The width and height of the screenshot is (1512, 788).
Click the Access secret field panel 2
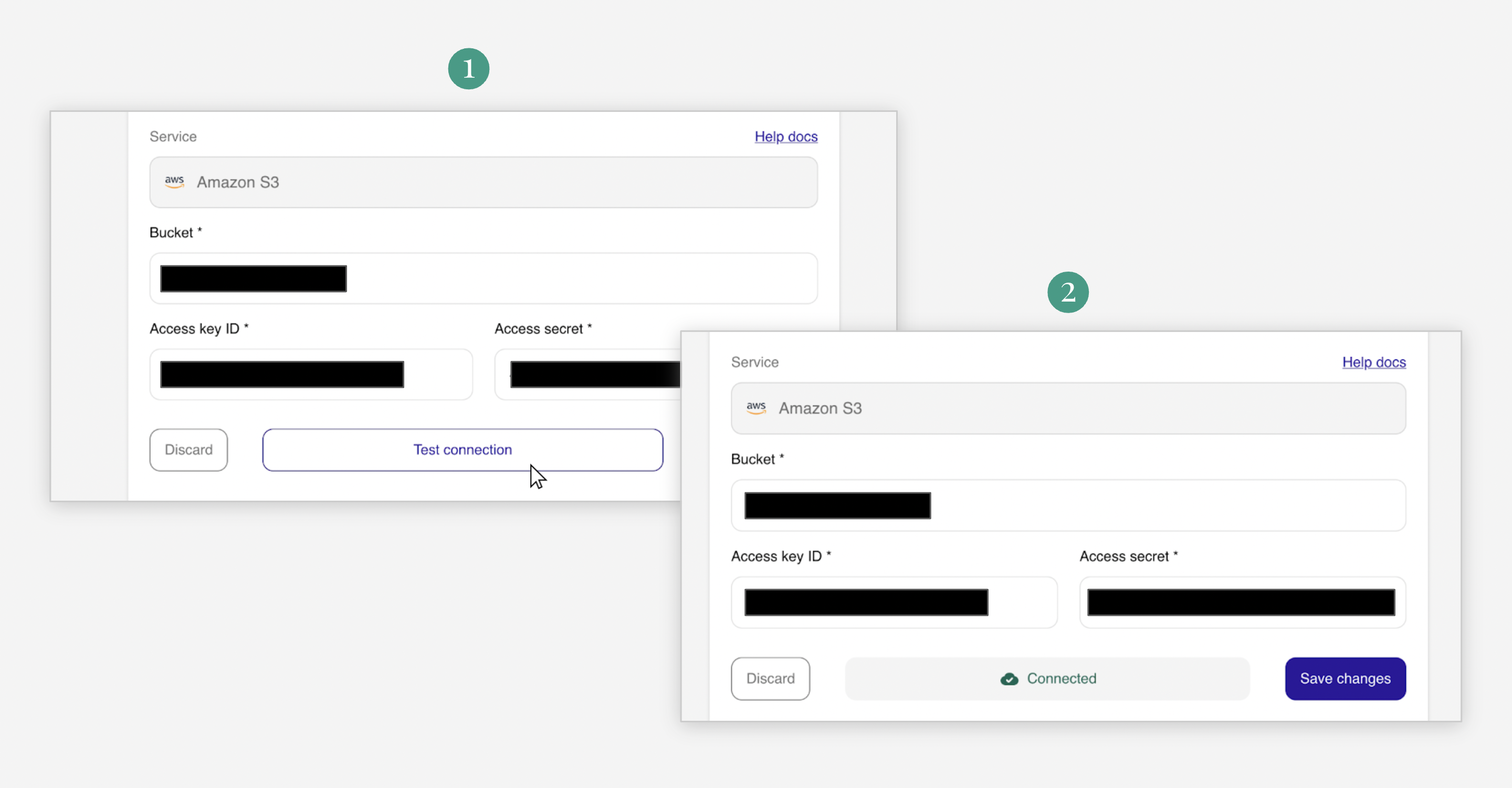click(1243, 602)
